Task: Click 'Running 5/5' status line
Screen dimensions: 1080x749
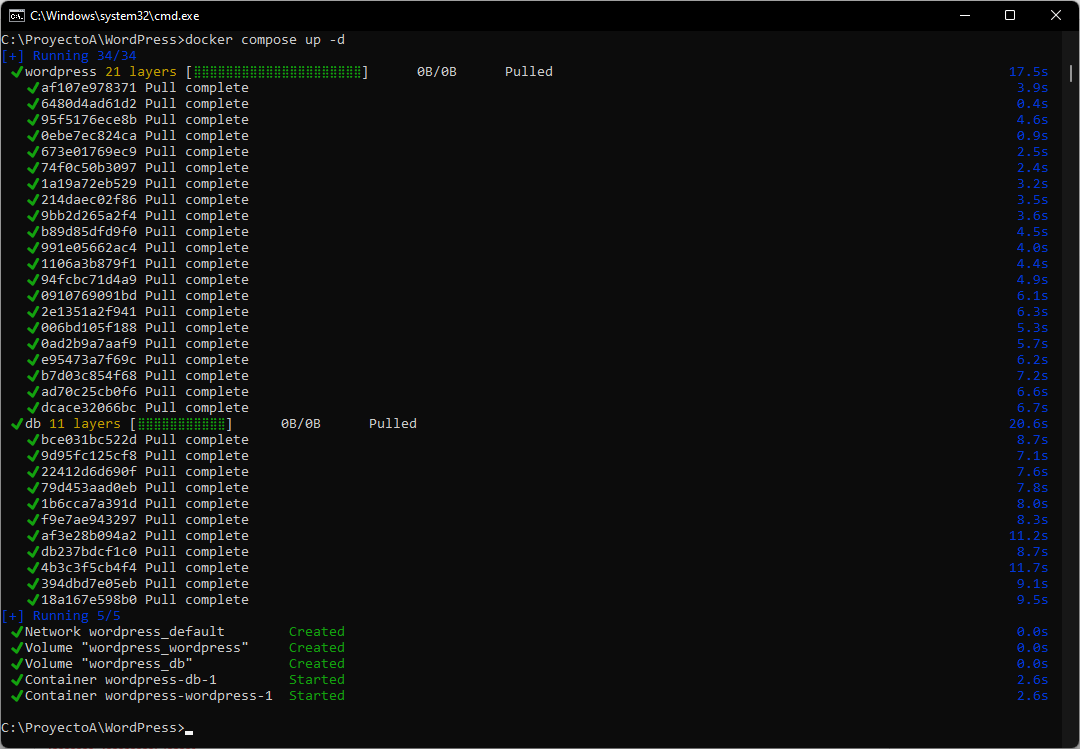Action: tap(61, 616)
